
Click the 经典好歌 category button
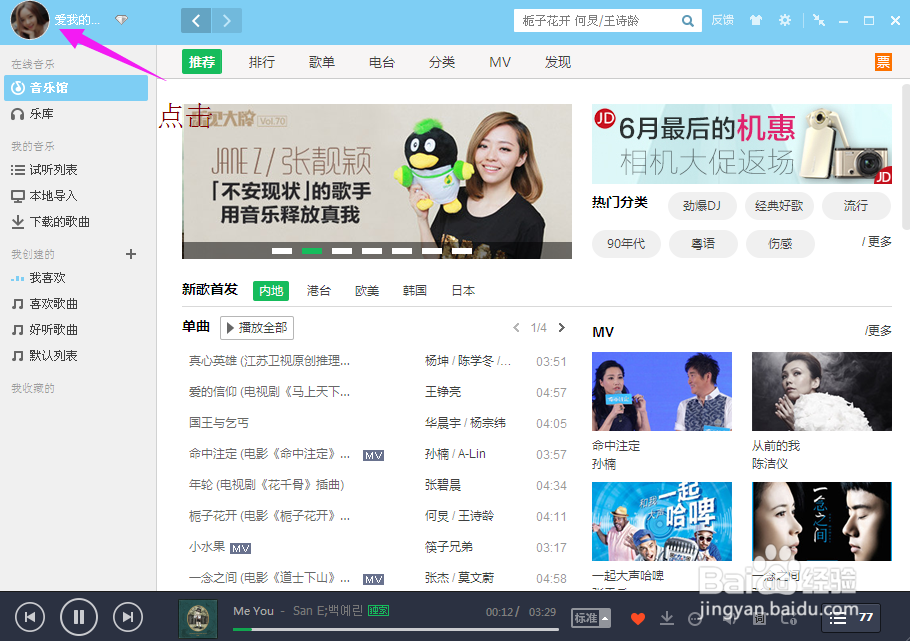point(779,206)
